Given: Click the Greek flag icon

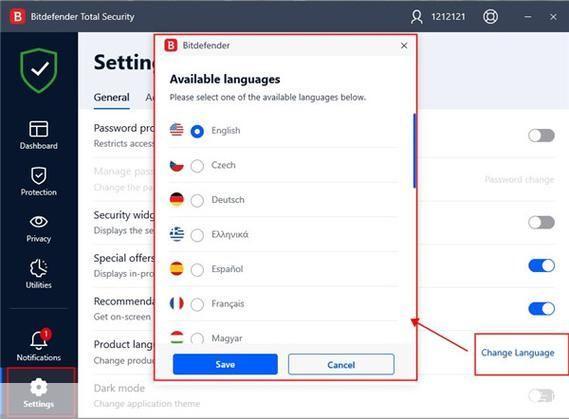Looking at the screenshot, I should [x=177, y=234].
